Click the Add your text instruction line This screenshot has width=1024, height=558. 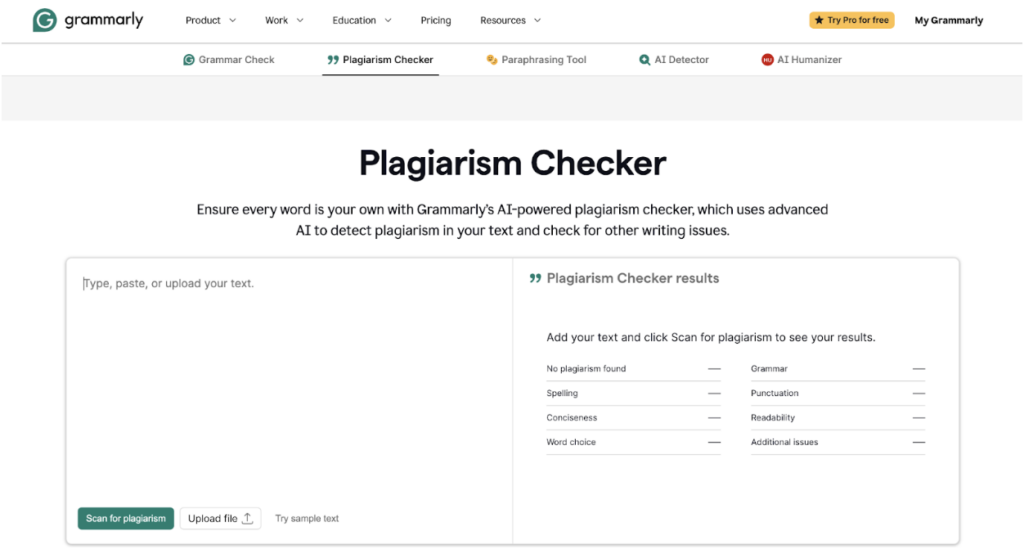[x=711, y=337]
